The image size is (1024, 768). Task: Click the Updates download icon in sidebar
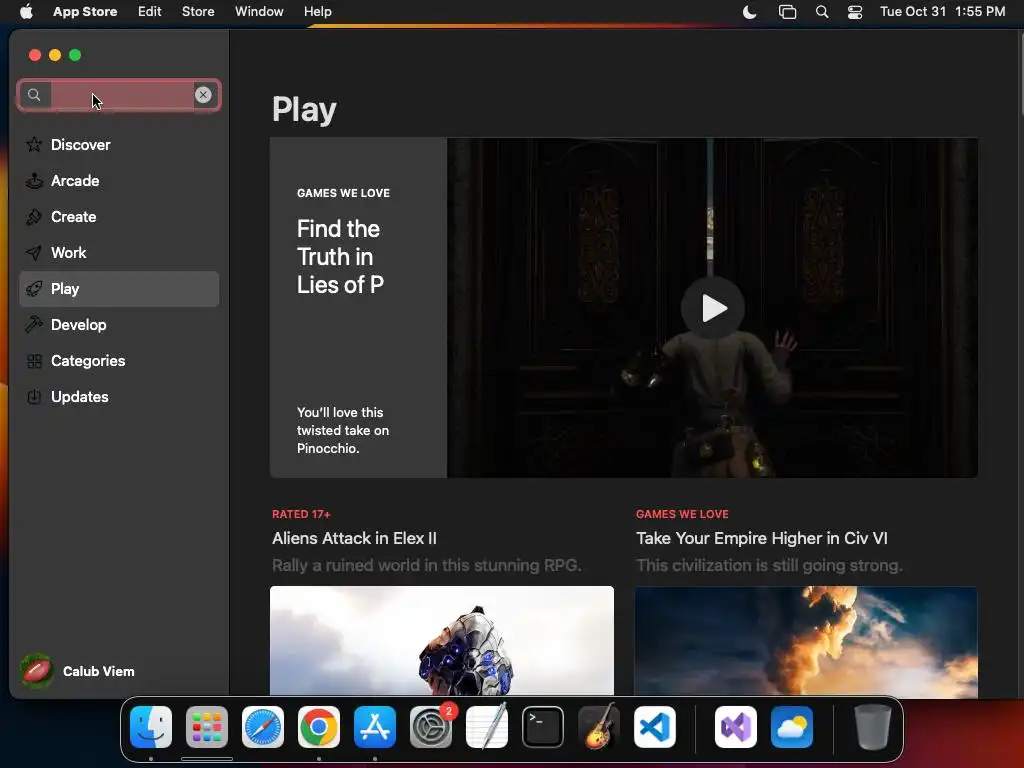pos(34,396)
